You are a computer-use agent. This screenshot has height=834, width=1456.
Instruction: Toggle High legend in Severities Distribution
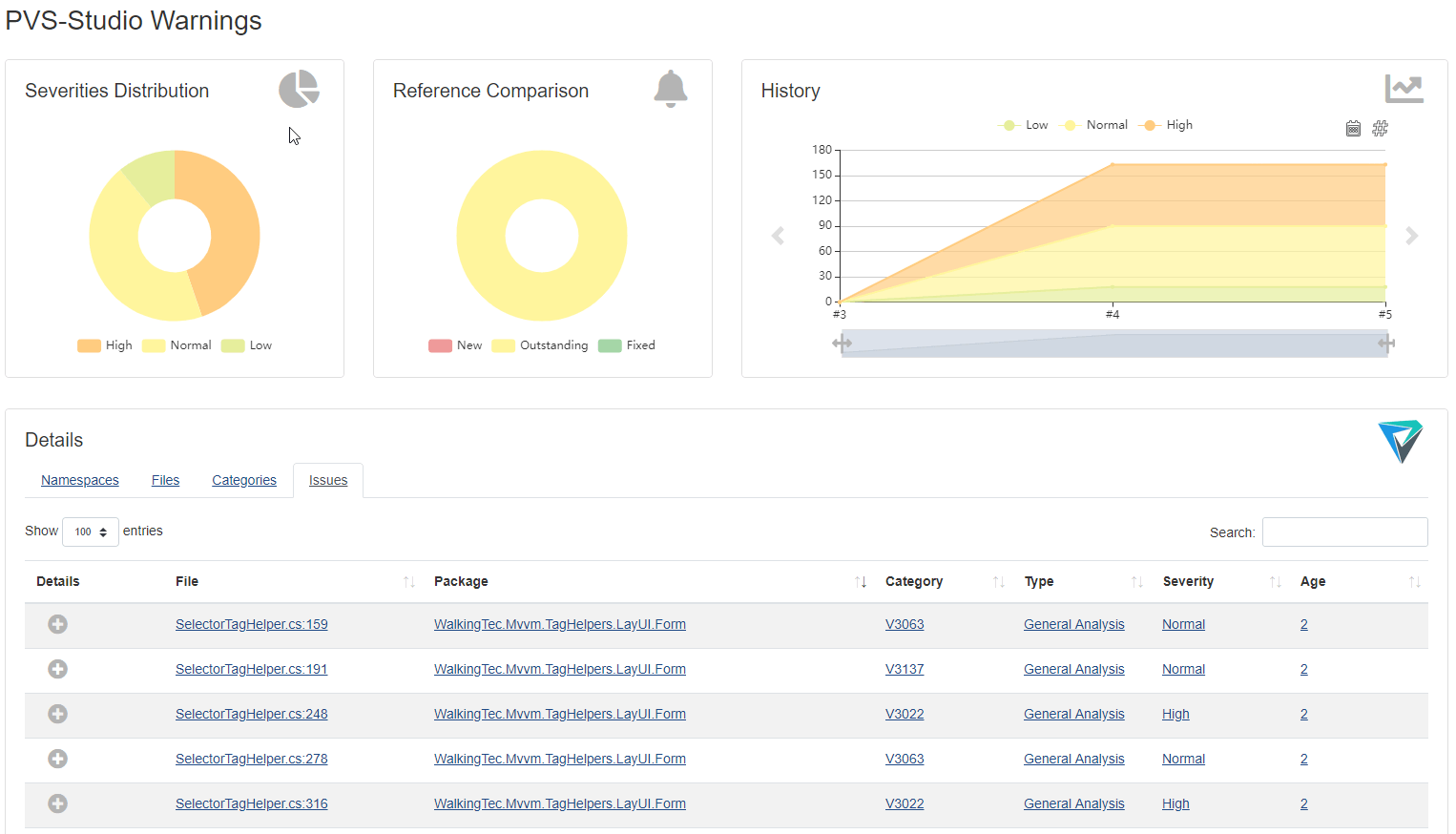[x=105, y=345]
